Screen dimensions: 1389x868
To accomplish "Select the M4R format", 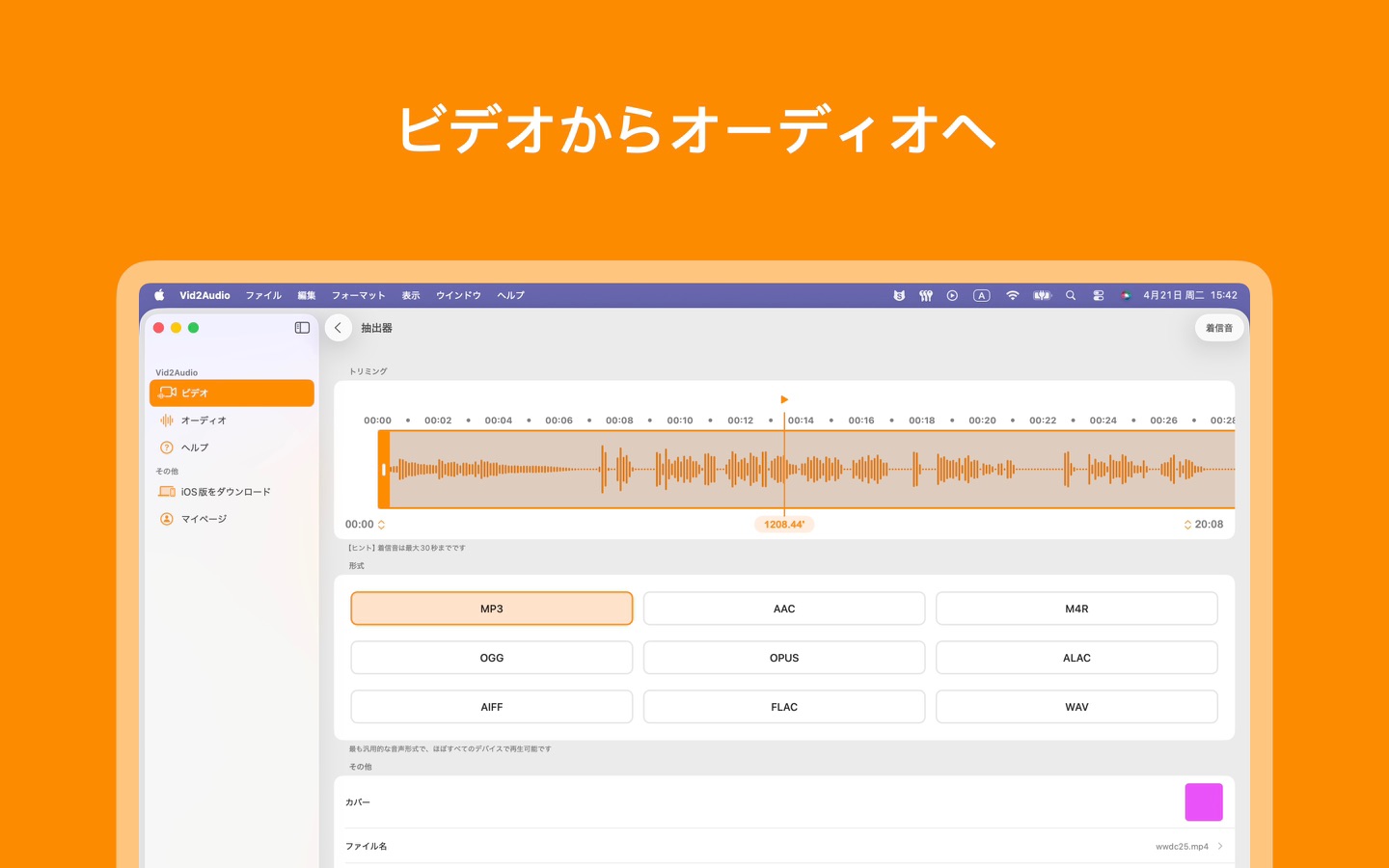I will pos(1076,609).
